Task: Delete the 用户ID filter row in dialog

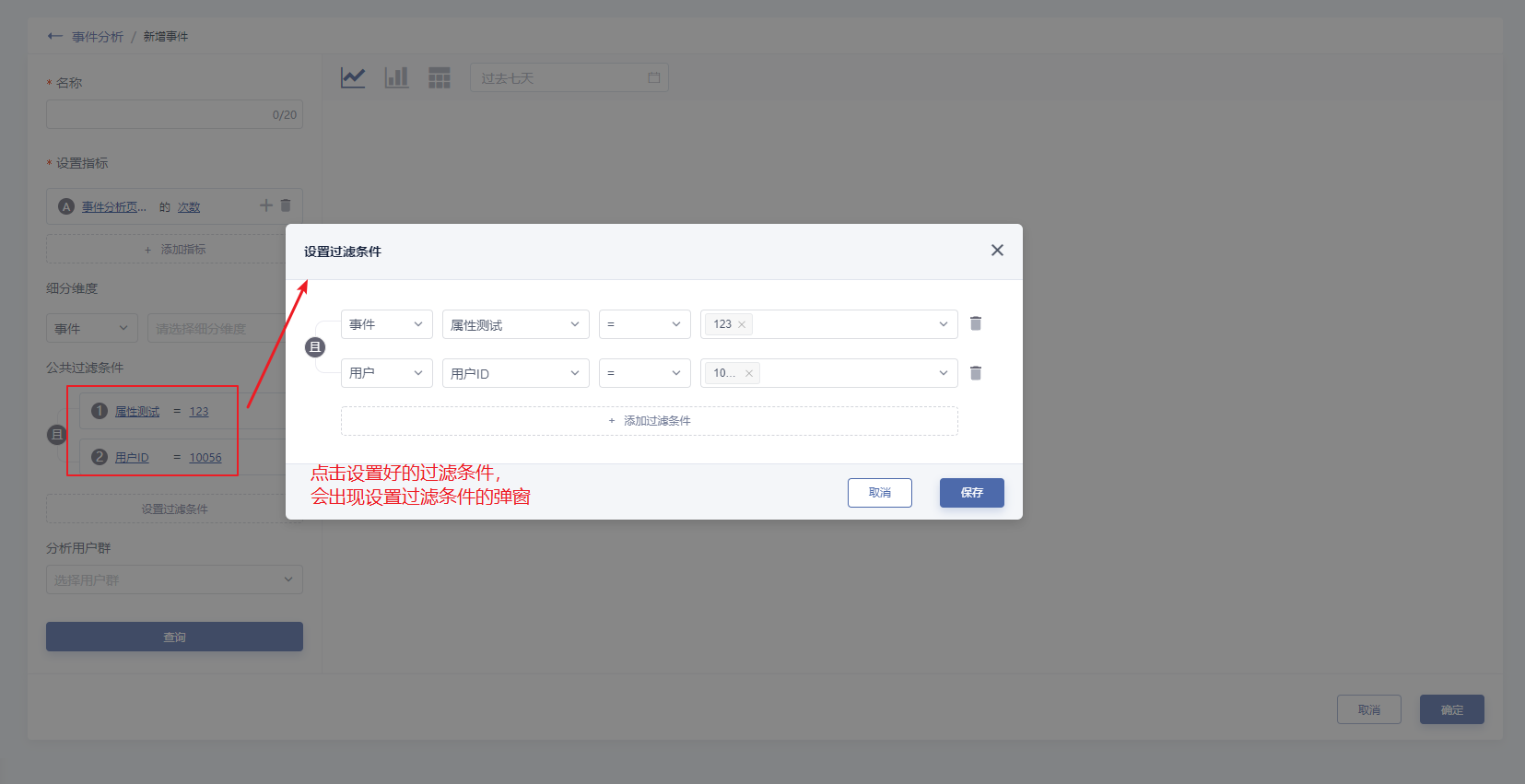Action: click(976, 373)
